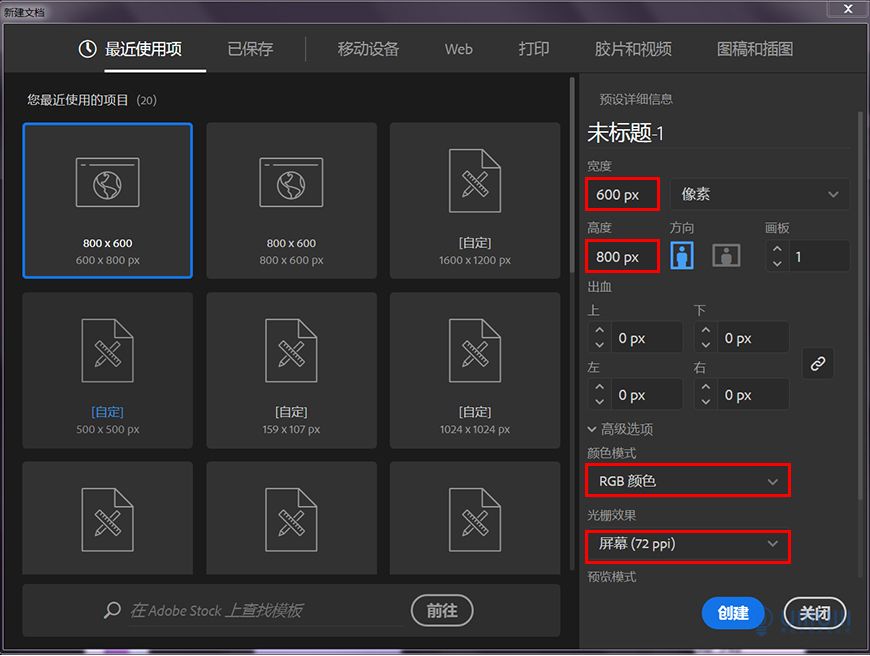Click the ruler-pencil icon of the 159 x 107 preset
Viewport: 870px width, 656px height.
point(291,350)
